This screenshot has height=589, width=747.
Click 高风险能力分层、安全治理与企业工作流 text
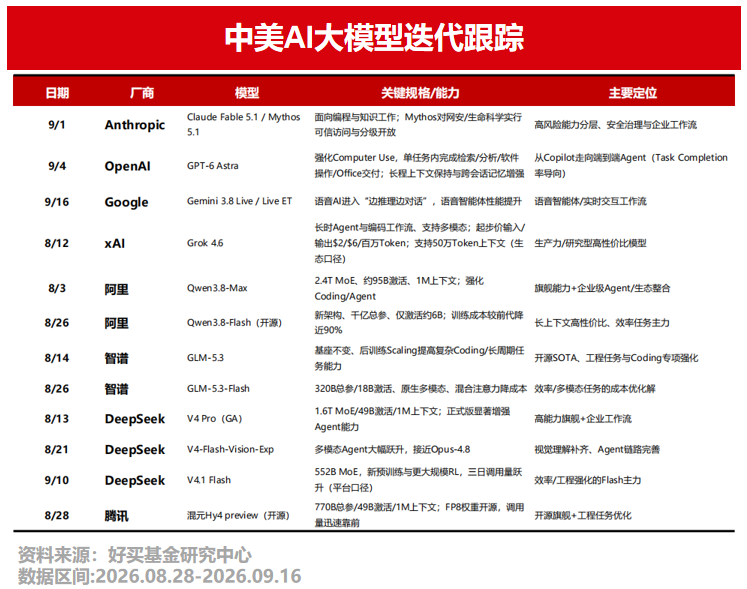click(615, 125)
